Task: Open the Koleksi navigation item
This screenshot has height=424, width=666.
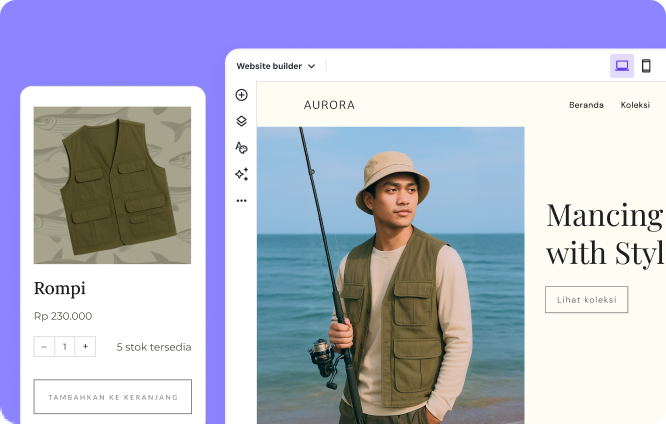Action: click(x=635, y=105)
